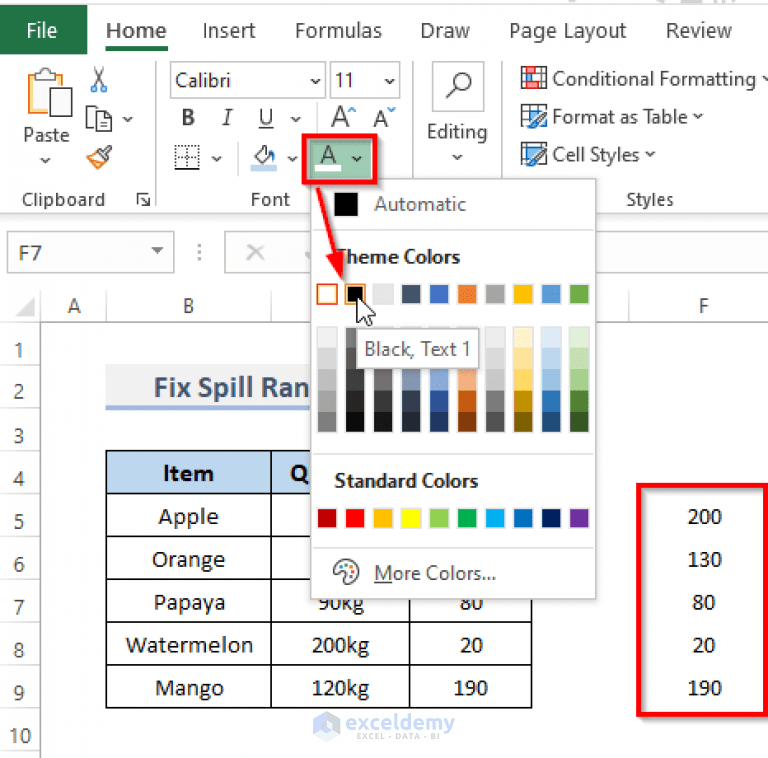
Task: Click the Cut scissors icon
Action: point(99,80)
